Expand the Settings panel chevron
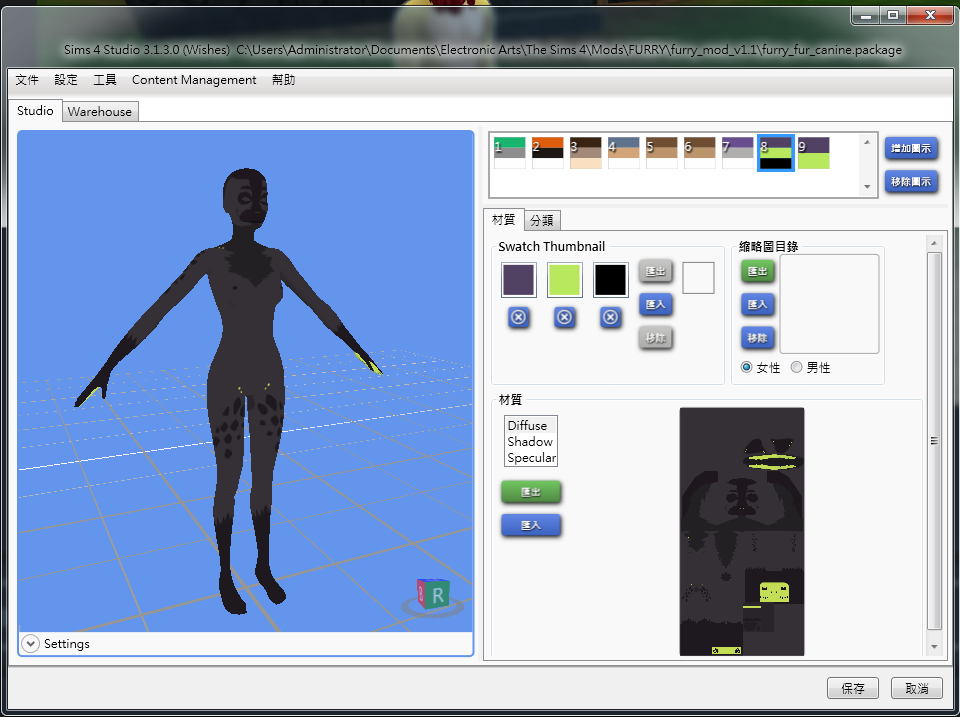 30,644
